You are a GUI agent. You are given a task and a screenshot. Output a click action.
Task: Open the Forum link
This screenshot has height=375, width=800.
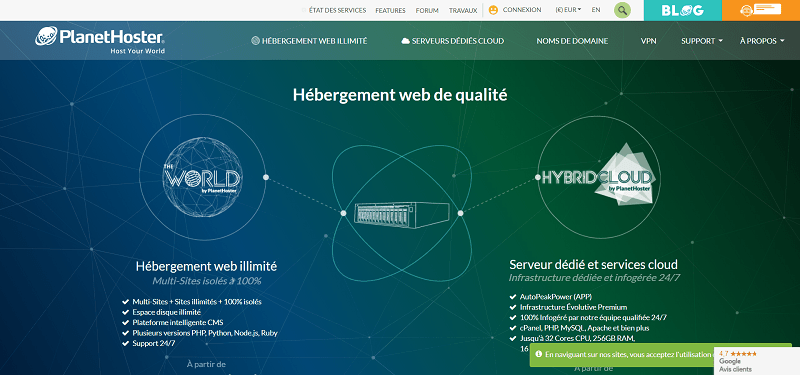427,10
